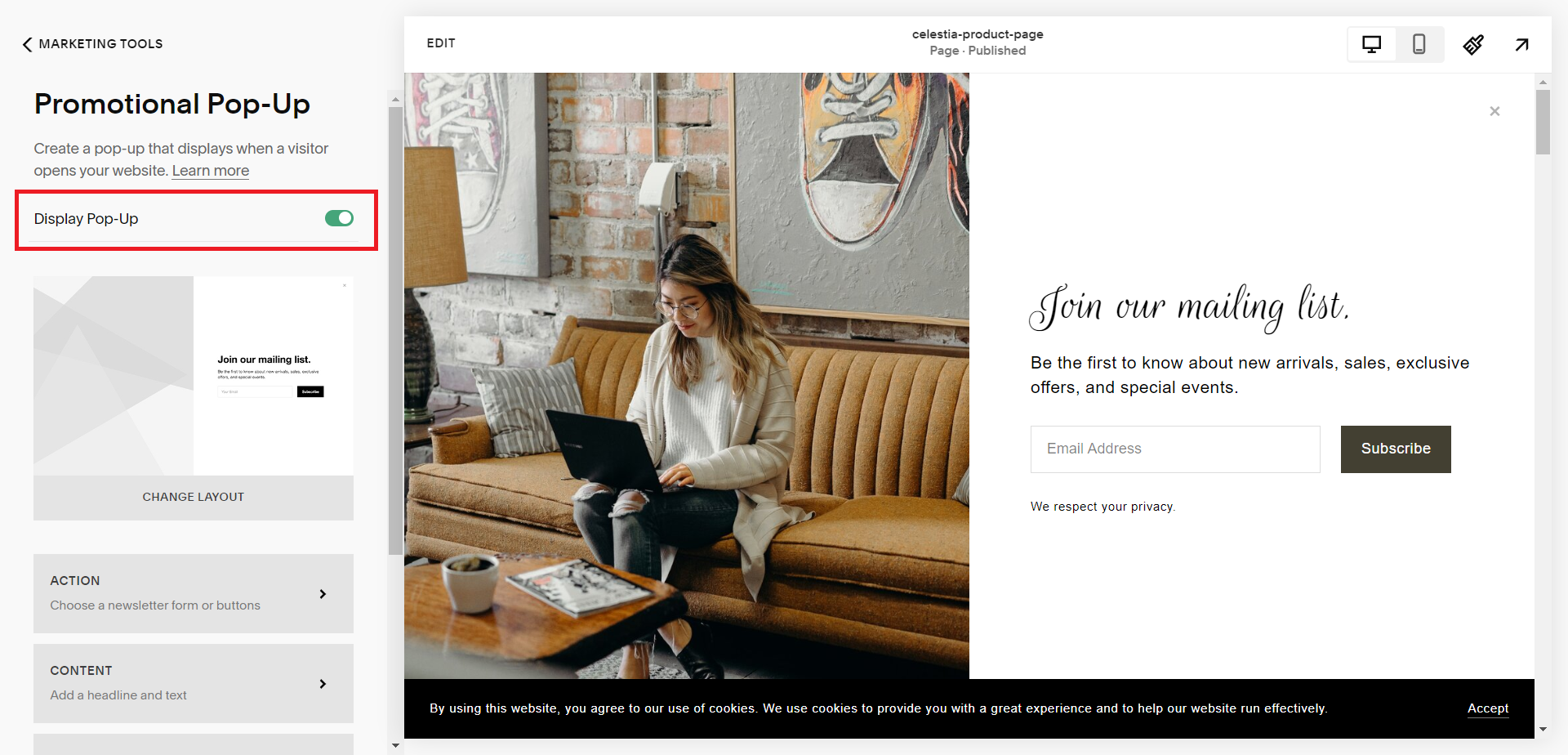1568x755 pixels.
Task: Click 'We respect your privacy.' text
Action: [1102, 507]
